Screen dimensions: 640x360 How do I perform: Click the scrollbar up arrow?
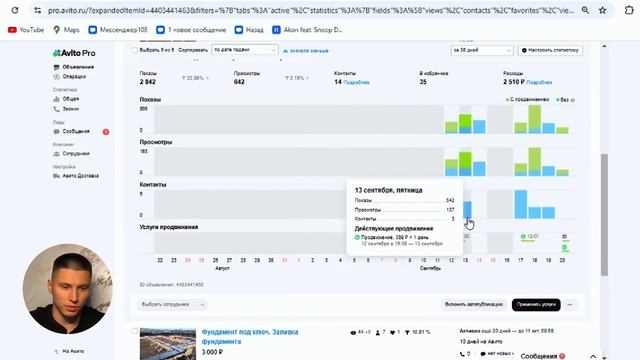(x=604, y=46)
